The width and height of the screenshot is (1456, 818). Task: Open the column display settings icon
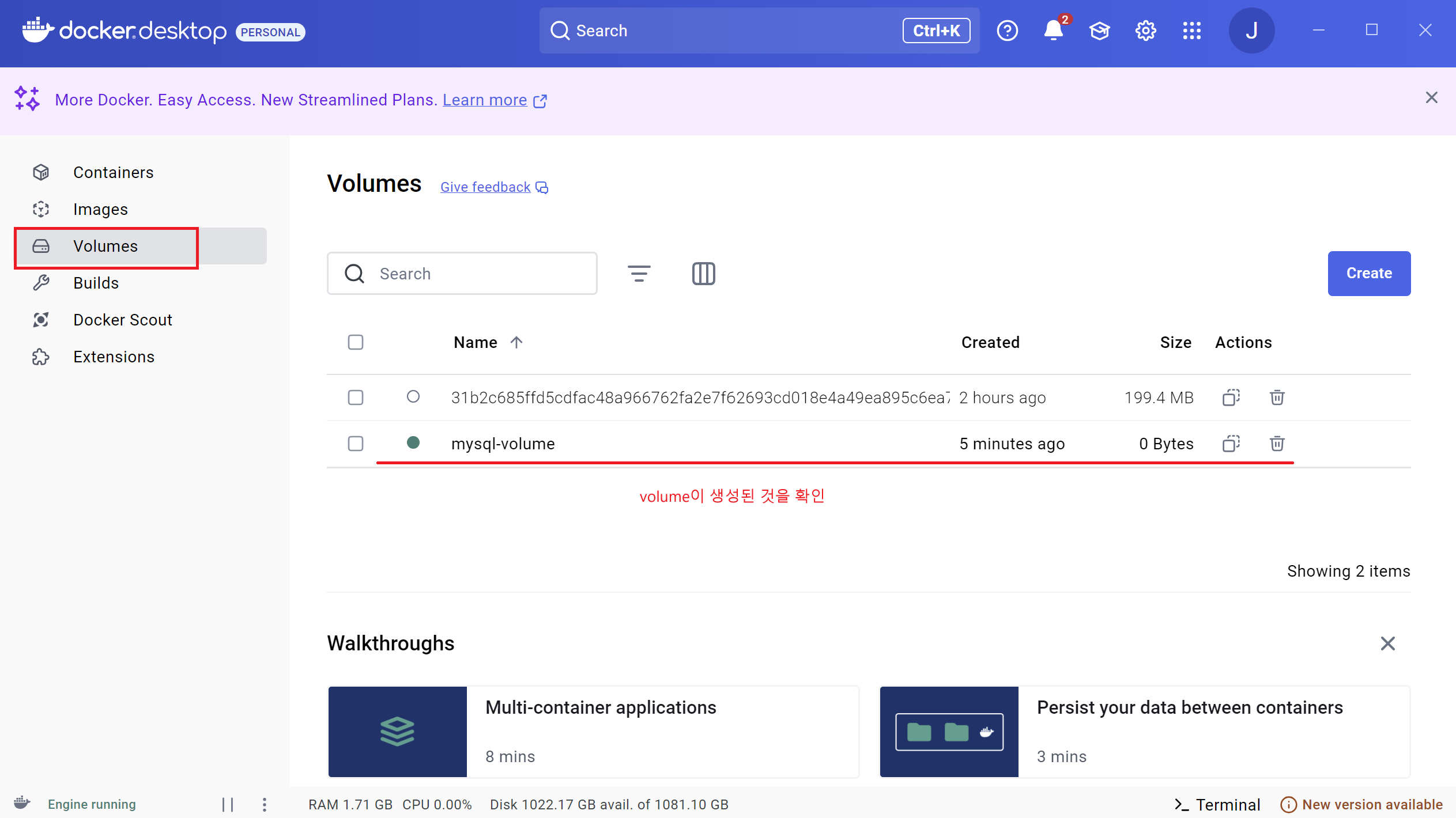pyautogui.click(x=703, y=274)
